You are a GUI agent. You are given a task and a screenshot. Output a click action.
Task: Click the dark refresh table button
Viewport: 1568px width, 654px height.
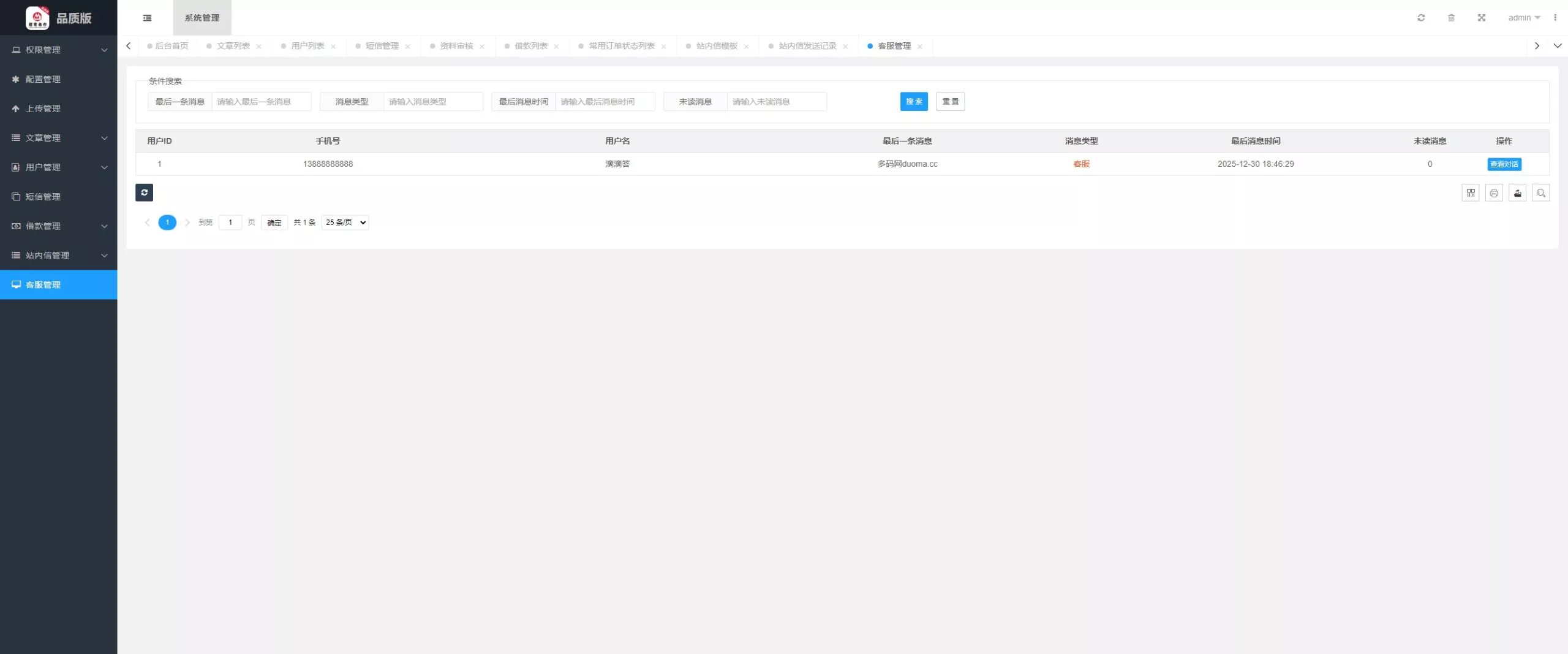144,192
